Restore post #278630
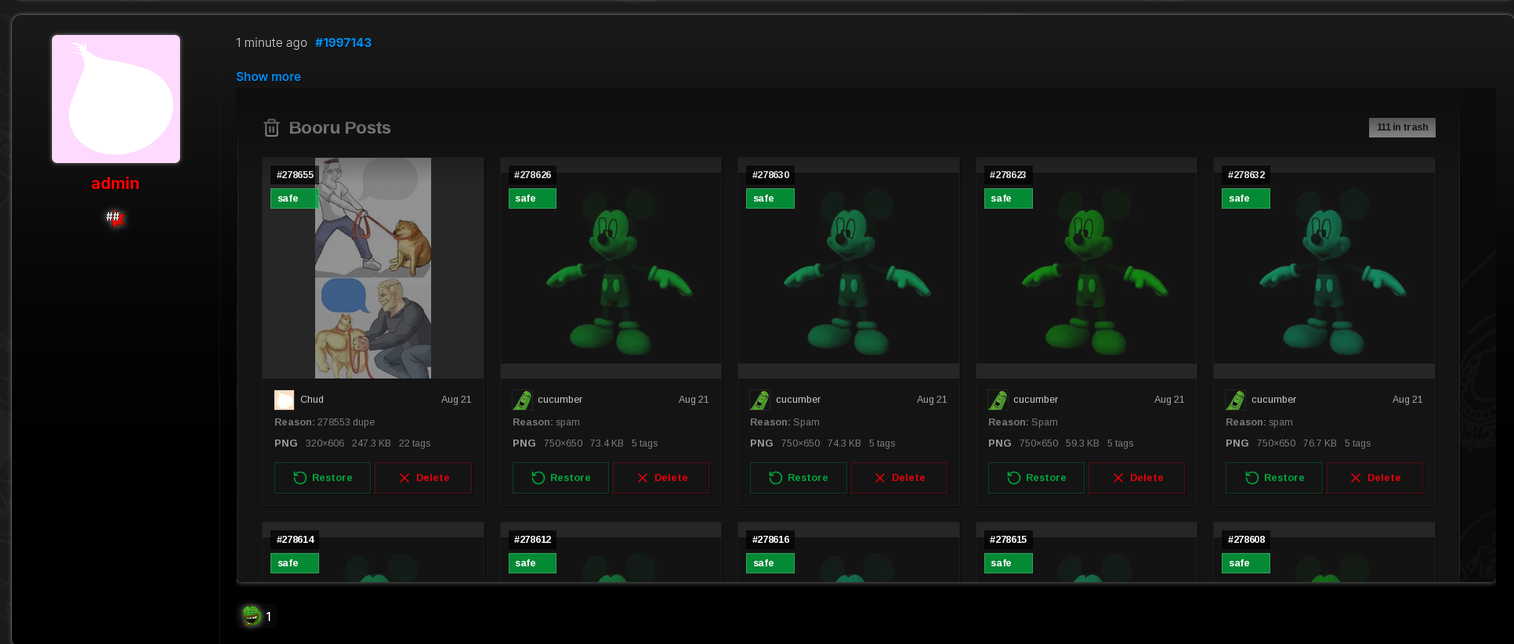The width and height of the screenshot is (1514, 644). coord(798,478)
